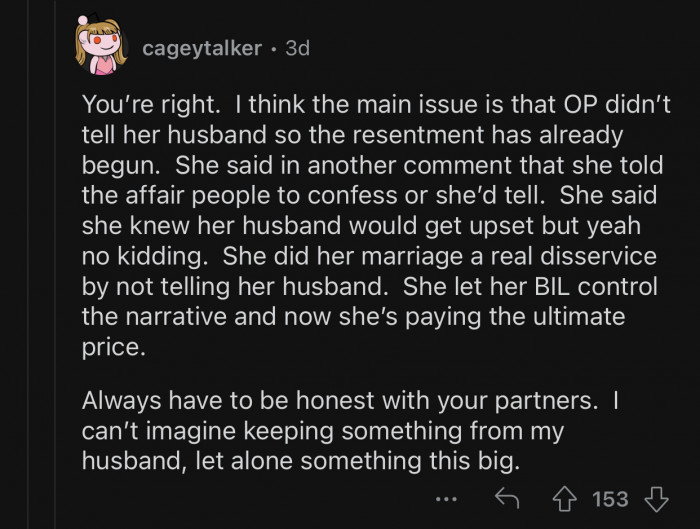Image resolution: width=700 pixels, height=529 pixels.
Task: Open the cageytalker username profile link
Action: tap(202, 48)
